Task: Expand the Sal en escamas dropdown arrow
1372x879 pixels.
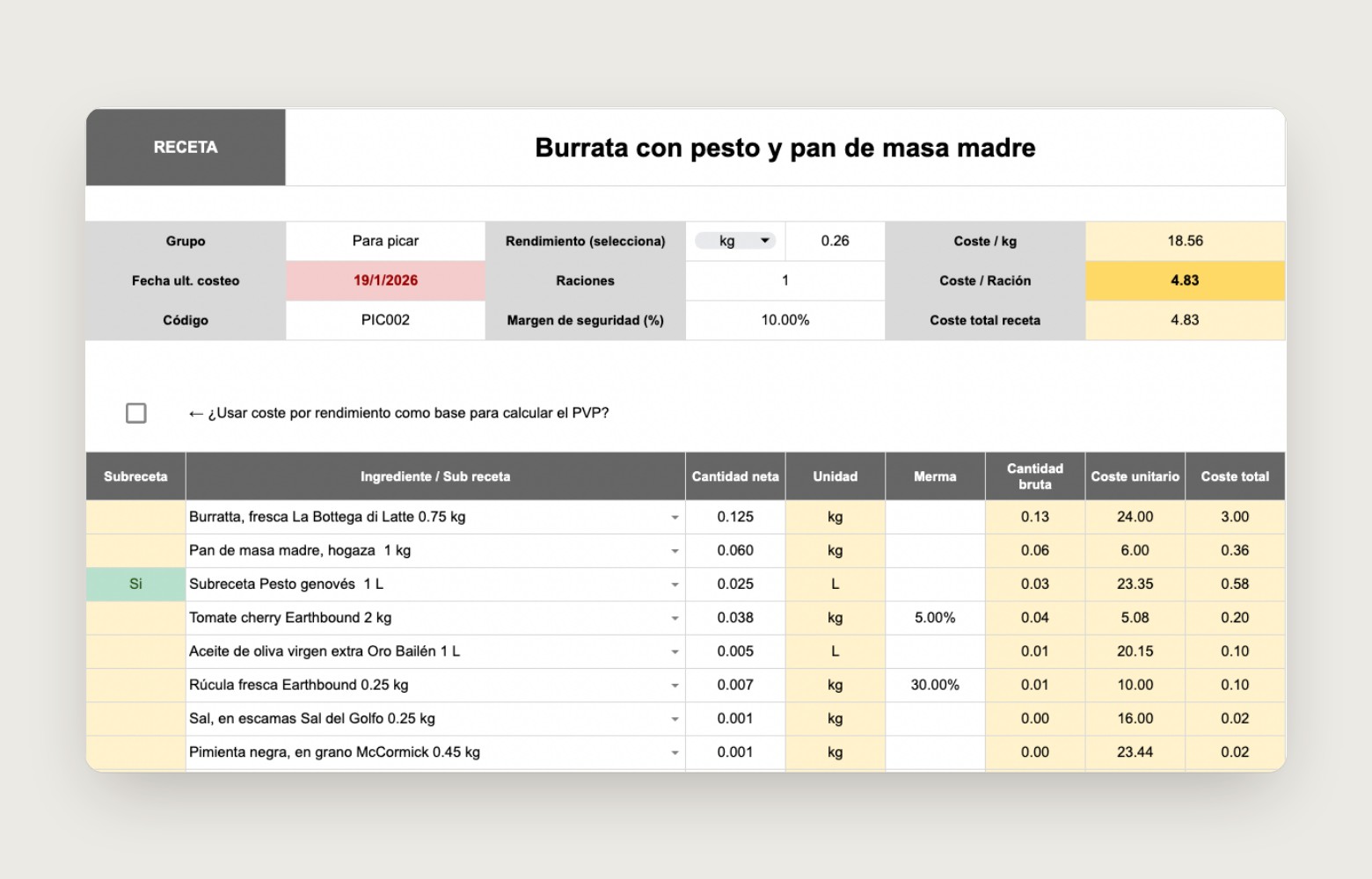Action: pyautogui.click(x=675, y=719)
